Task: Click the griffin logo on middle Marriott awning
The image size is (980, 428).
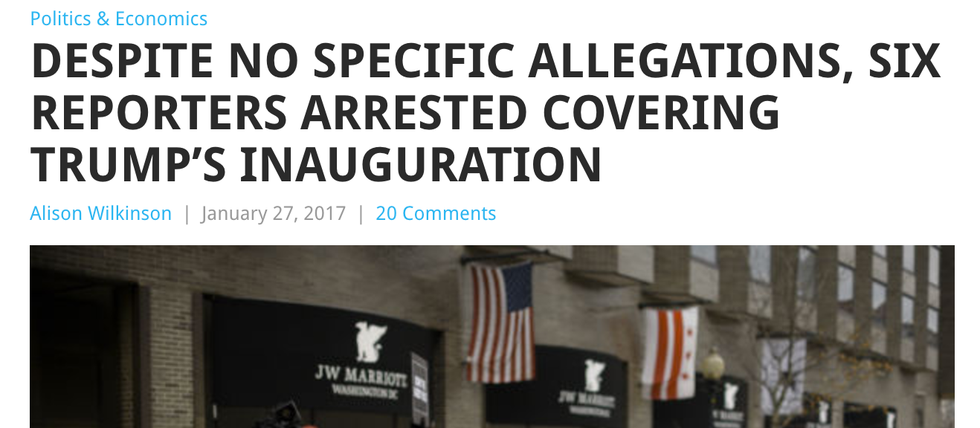Action: pos(594,375)
